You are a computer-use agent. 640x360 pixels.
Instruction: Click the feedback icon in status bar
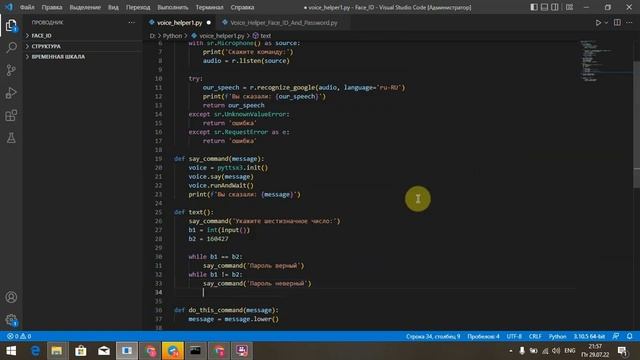[616, 336]
